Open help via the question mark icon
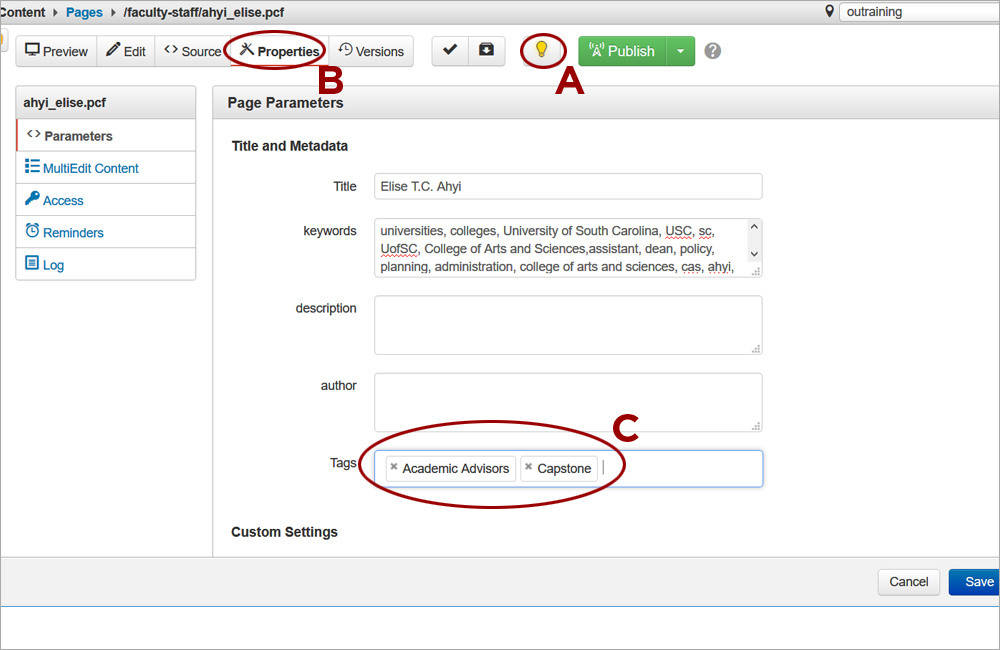The image size is (1000, 650). pos(712,51)
